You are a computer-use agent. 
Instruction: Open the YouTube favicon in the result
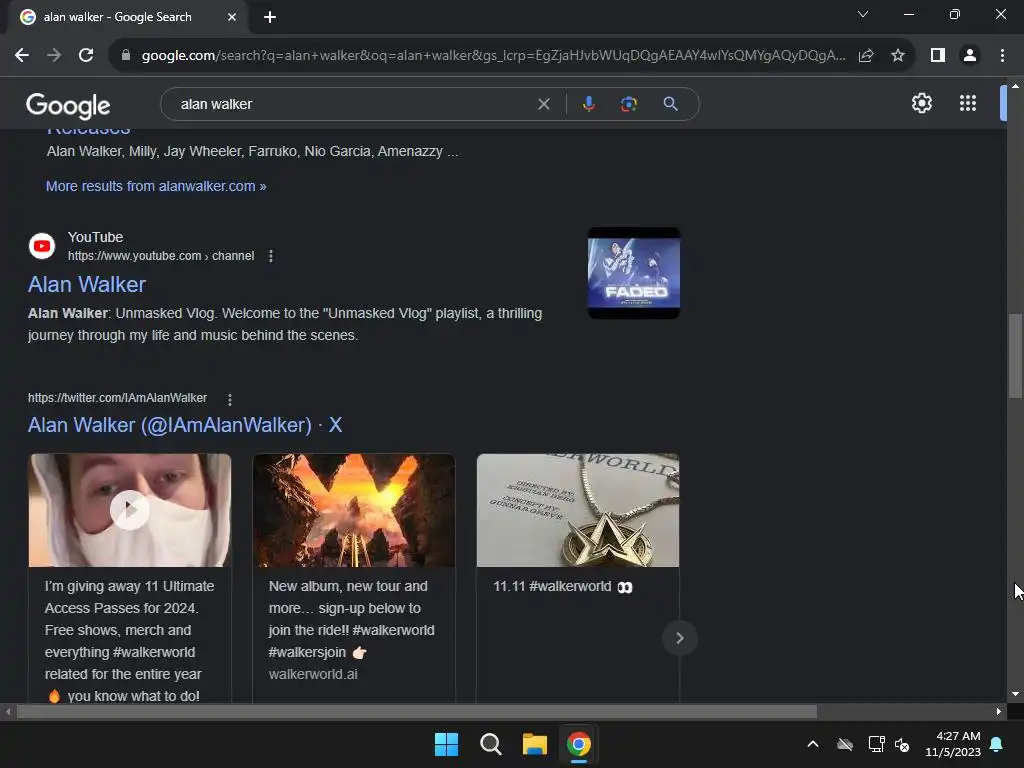click(x=42, y=246)
